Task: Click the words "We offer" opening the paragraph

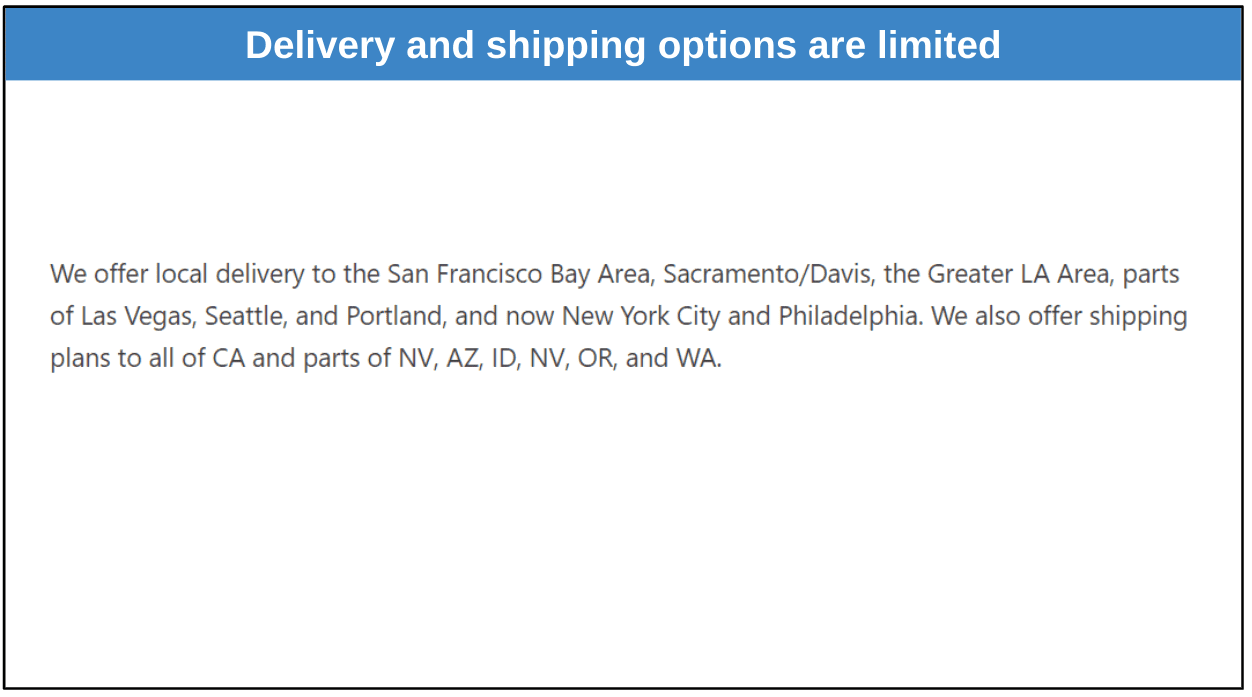Action: point(99,274)
